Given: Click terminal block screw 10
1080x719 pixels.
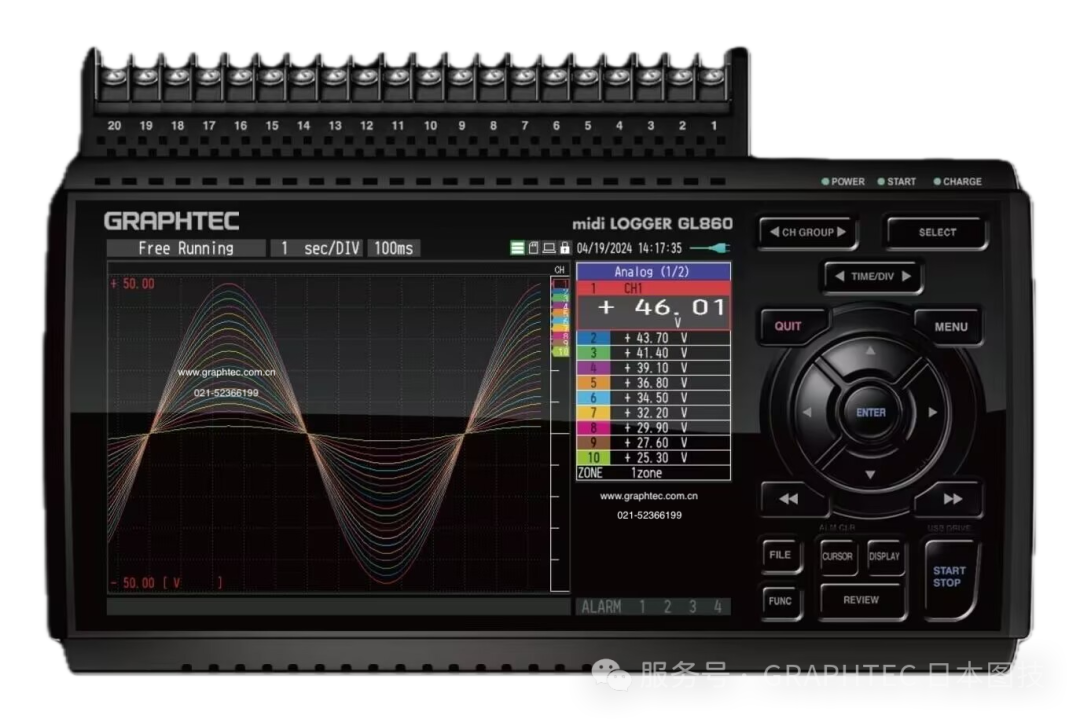Looking at the screenshot, I should click(430, 77).
